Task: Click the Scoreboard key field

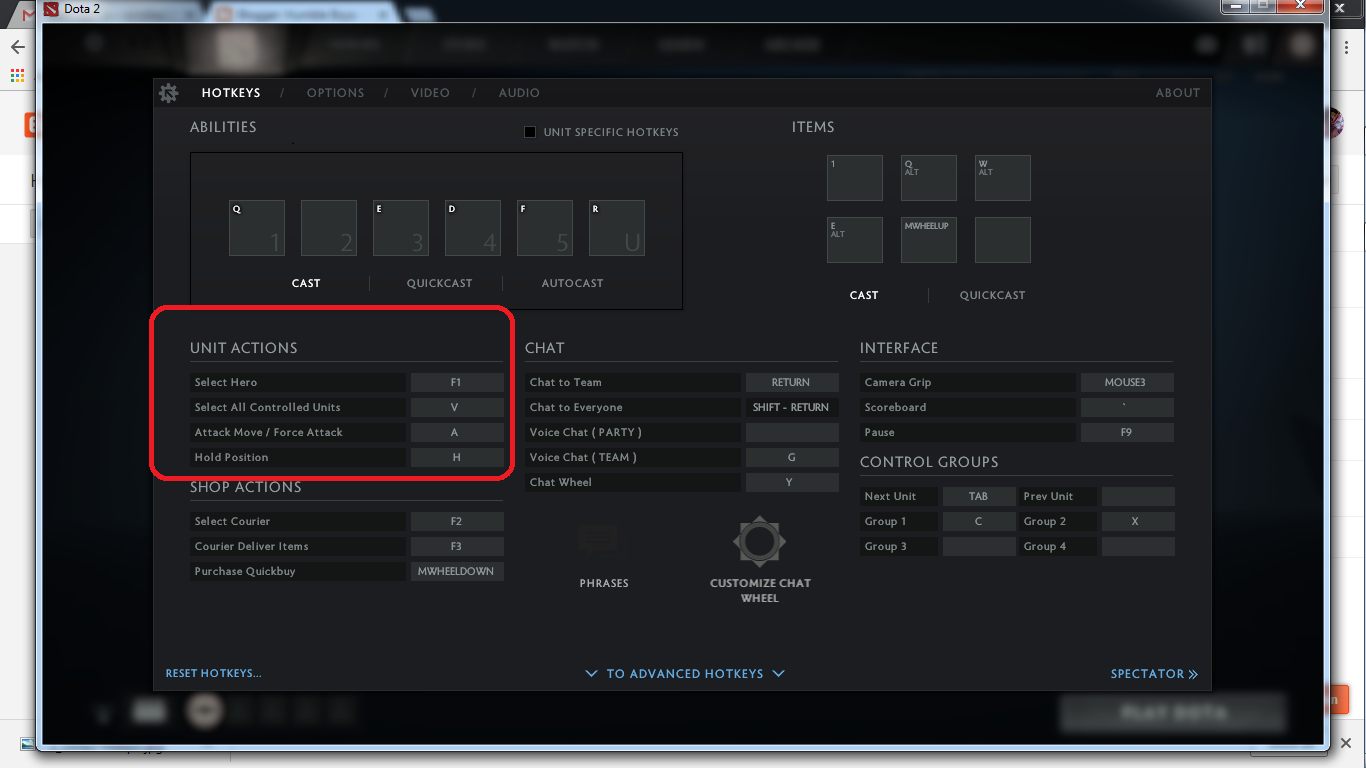Action: click(x=1127, y=407)
